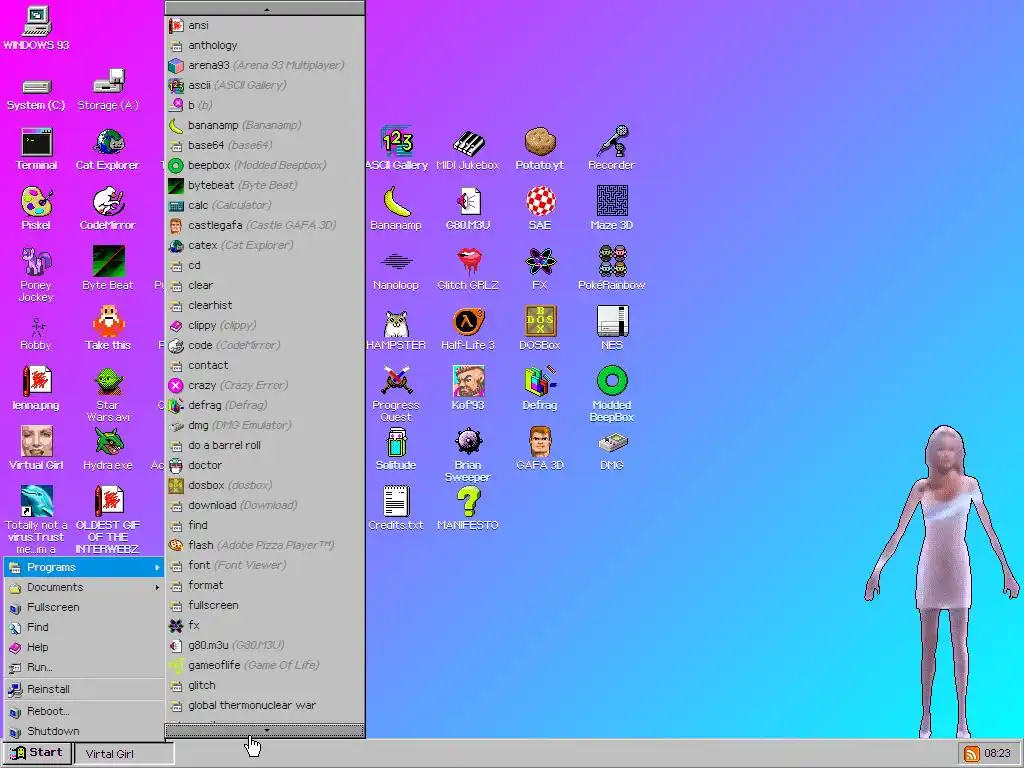
Task: Open the Half-Life 3 icon
Action: (468, 329)
